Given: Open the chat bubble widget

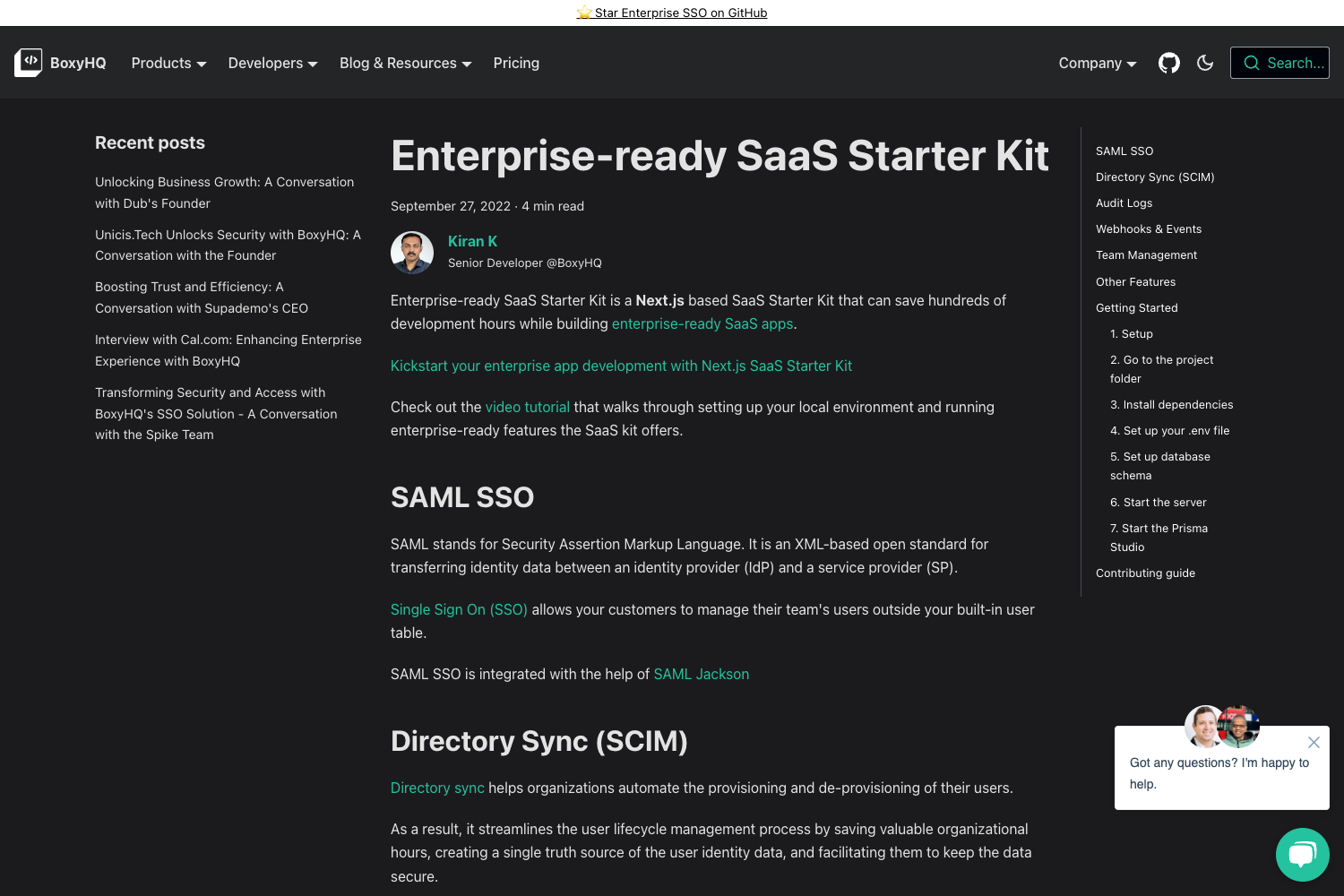Looking at the screenshot, I should coord(1303,855).
